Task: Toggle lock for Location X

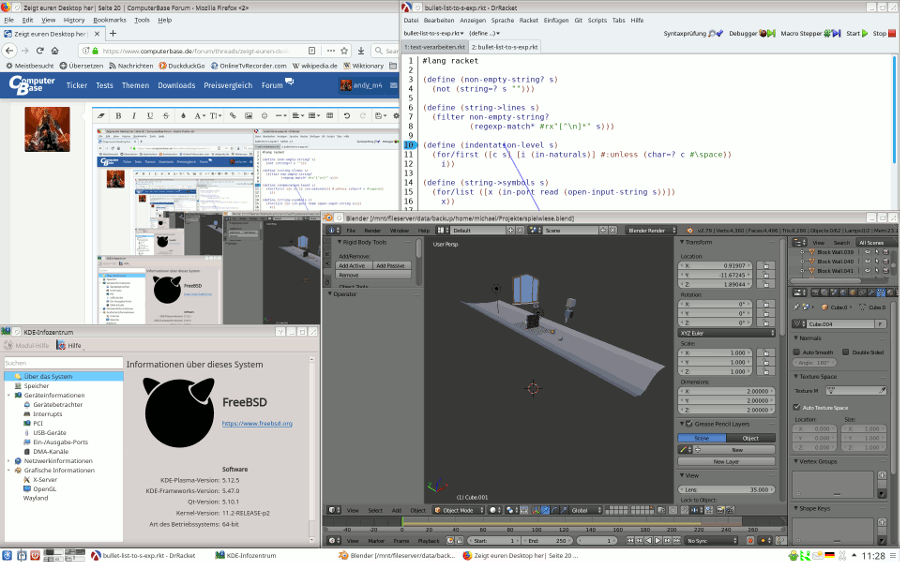Action: [x=766, y=266]
